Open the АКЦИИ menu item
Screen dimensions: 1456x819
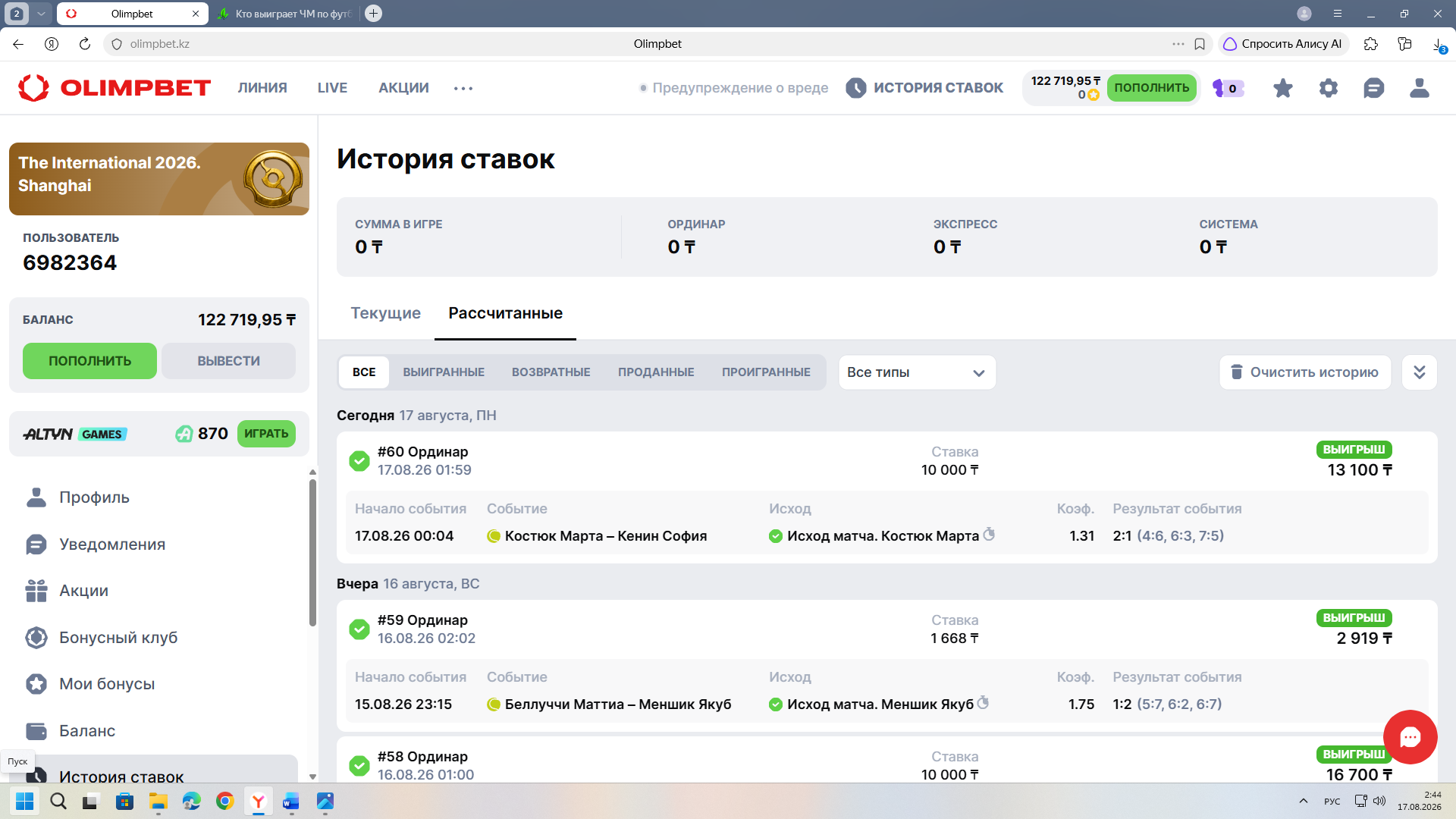point(403,88)
